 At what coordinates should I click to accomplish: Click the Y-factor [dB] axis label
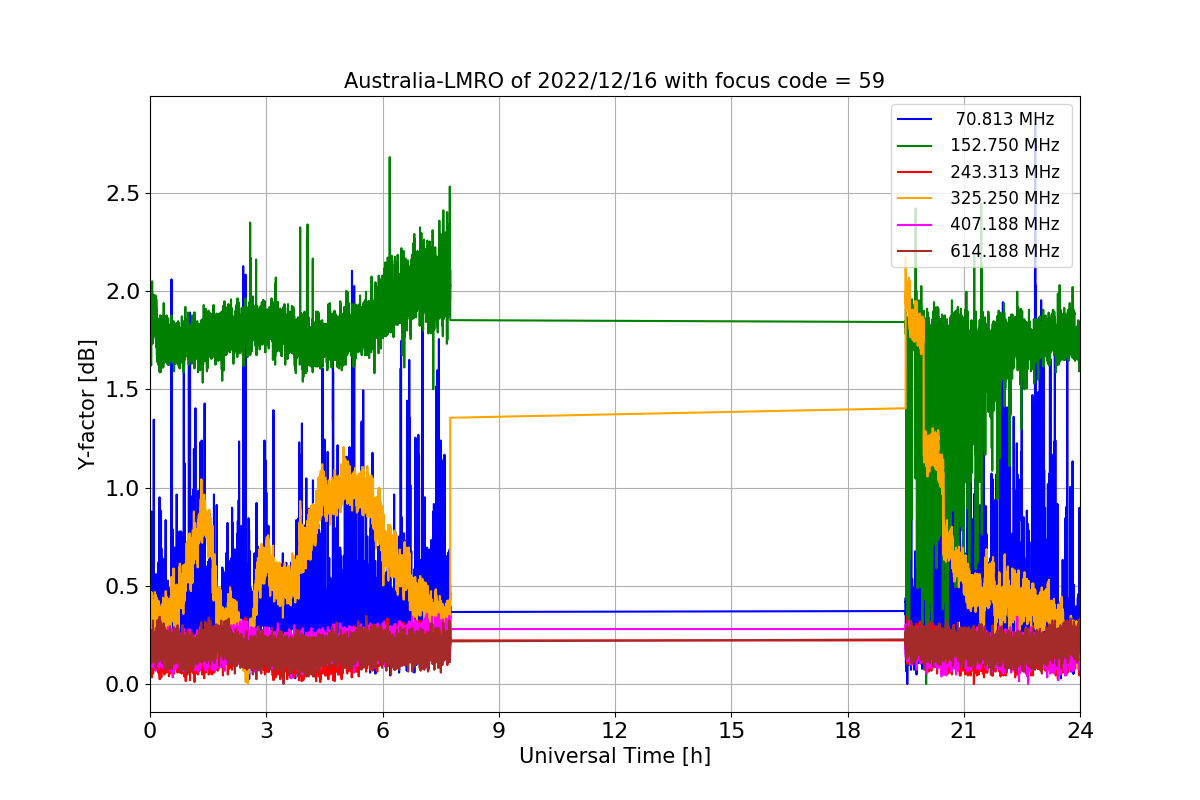87,404
